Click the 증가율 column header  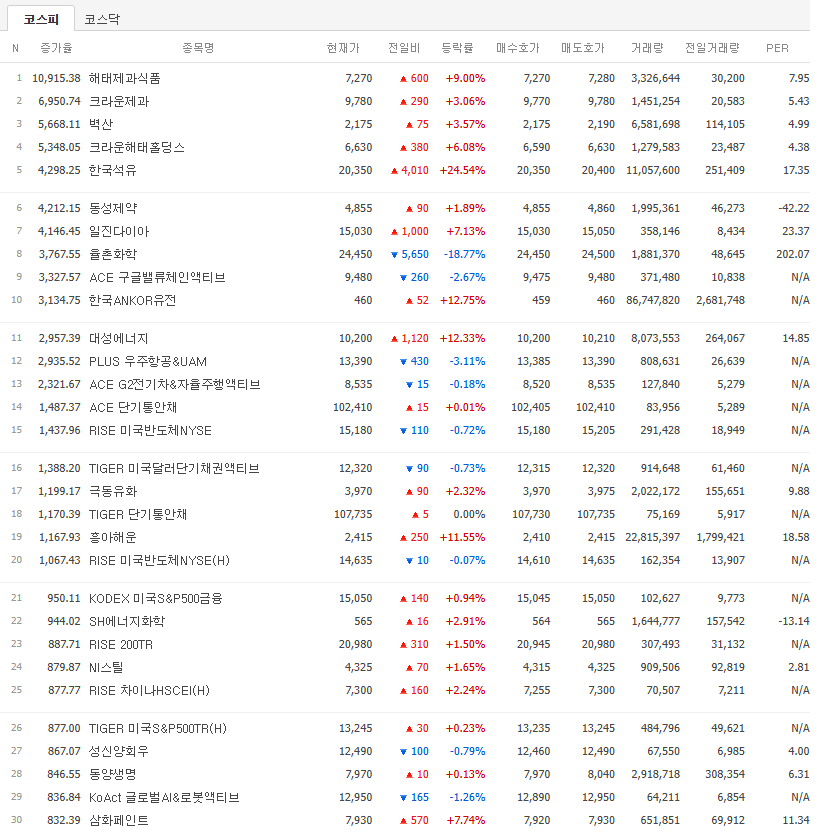click(x=56, y=48)
